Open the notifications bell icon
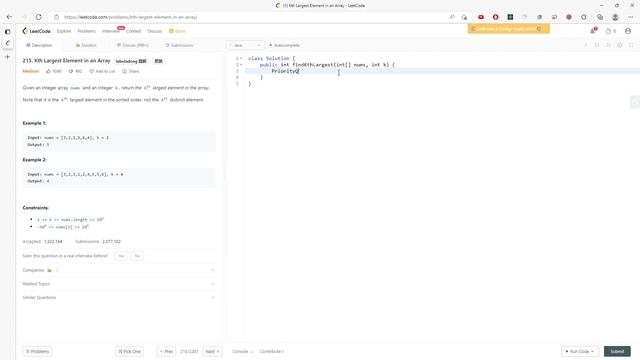640x360 pixels. [x=593, y=31]
